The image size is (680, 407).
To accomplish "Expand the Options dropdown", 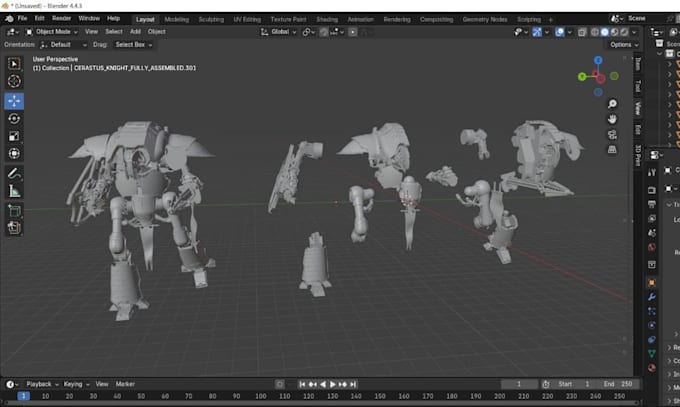I will pos(624,45).
